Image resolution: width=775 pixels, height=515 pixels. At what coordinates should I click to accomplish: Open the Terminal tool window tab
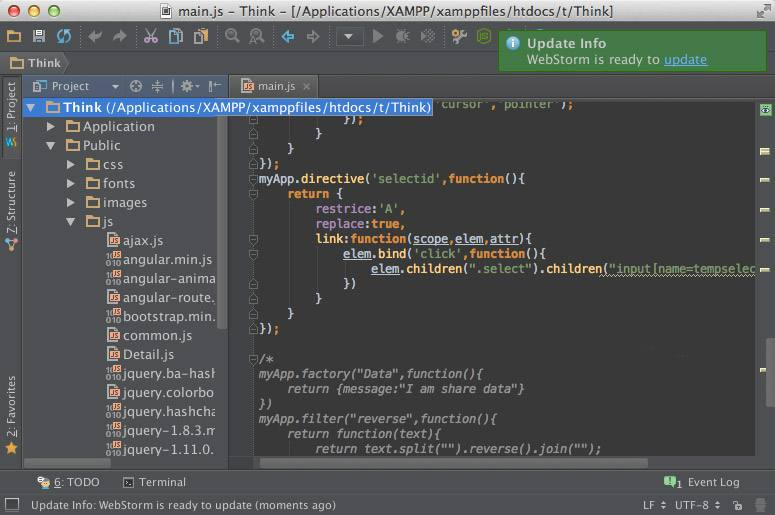coord(153,482)
